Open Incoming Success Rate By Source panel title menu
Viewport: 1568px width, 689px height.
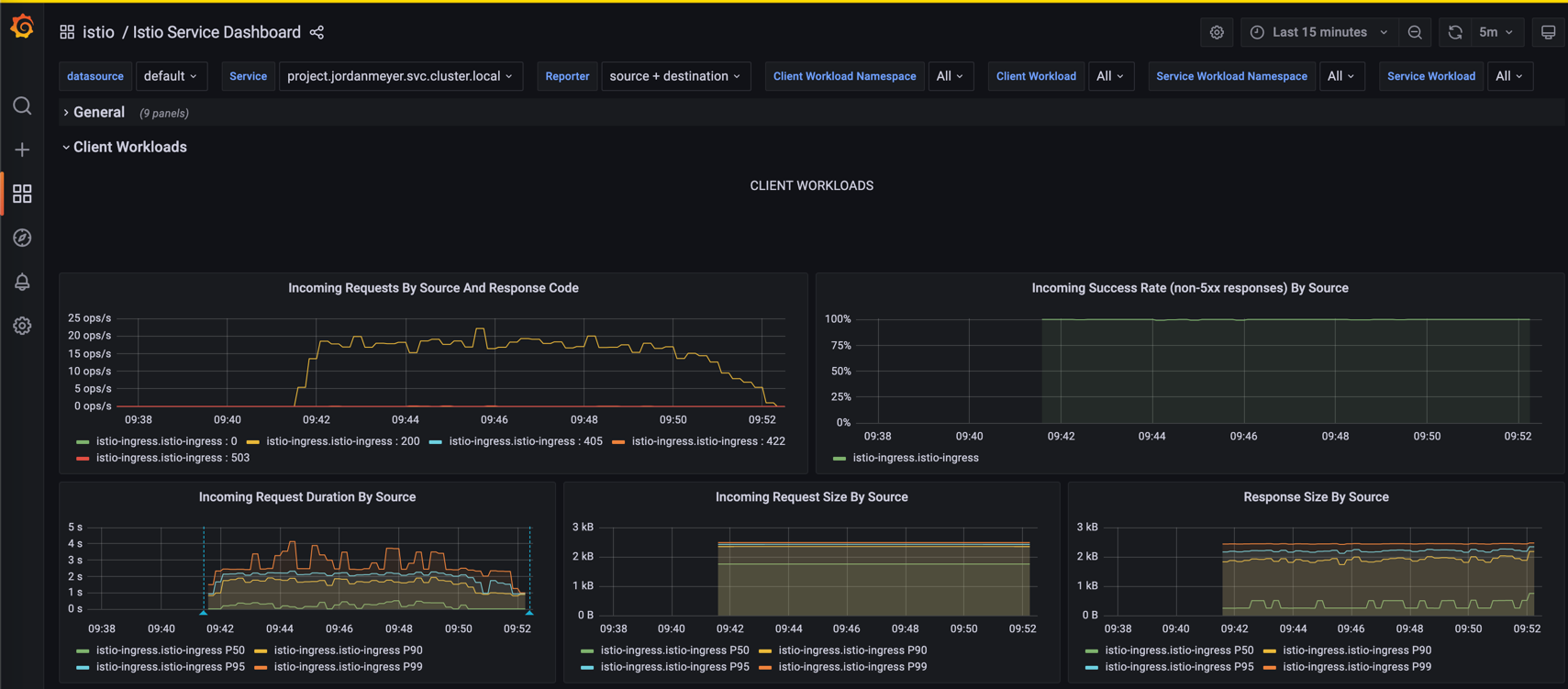pos(1190,288)
